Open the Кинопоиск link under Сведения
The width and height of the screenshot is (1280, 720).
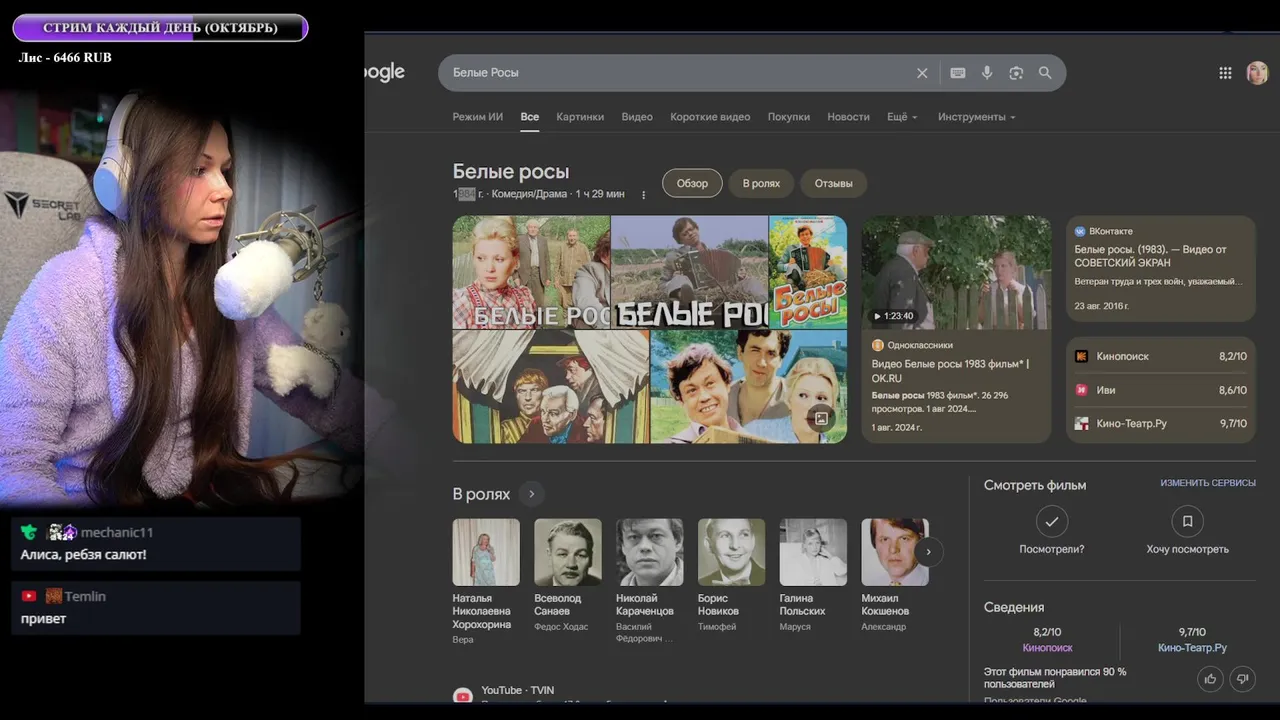[x=1047, y=648]
